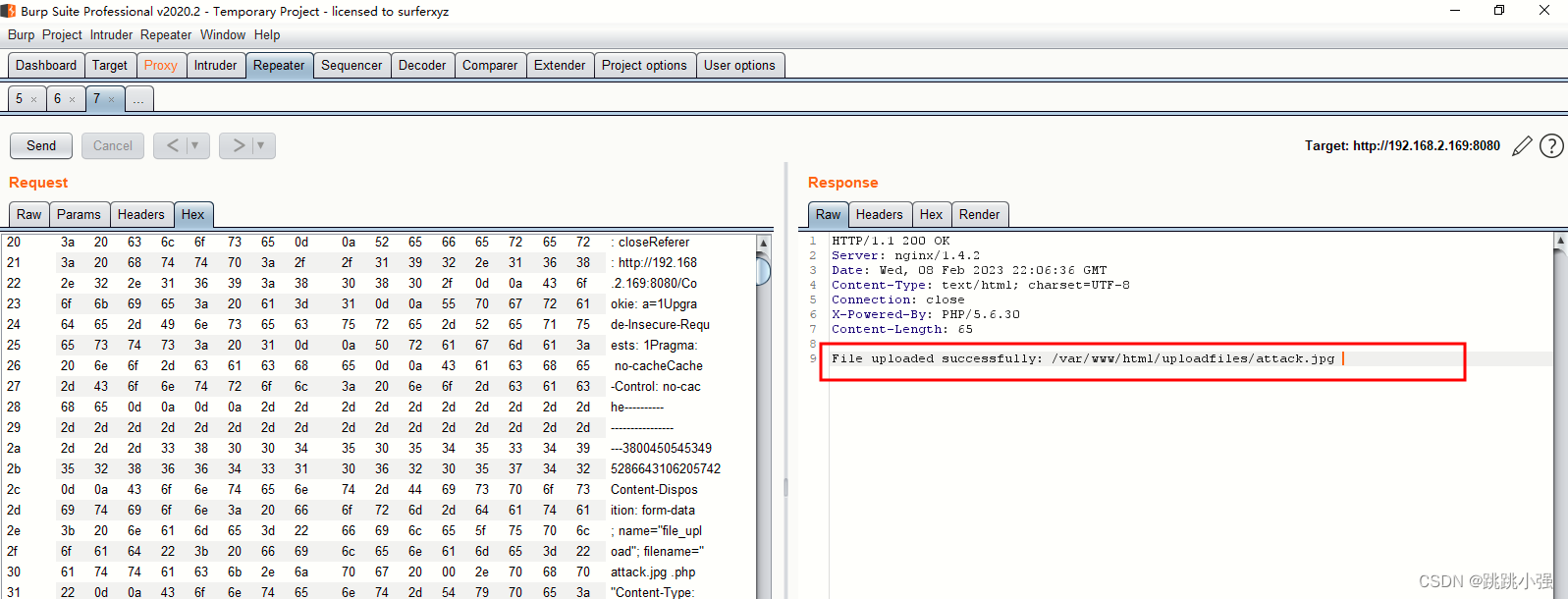View request in Raw tab
This screenshot has width=1568, height=599.
click(x=29, y=215)
